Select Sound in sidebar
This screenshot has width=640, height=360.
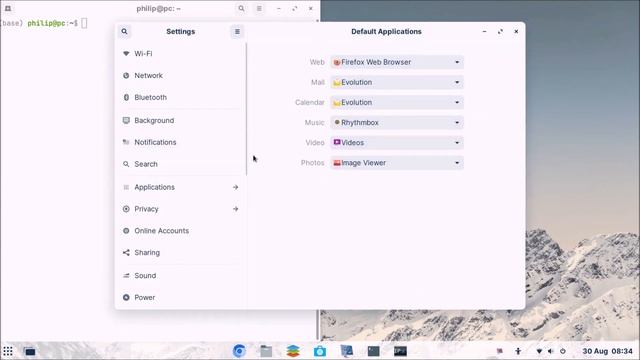pos(180,276)
